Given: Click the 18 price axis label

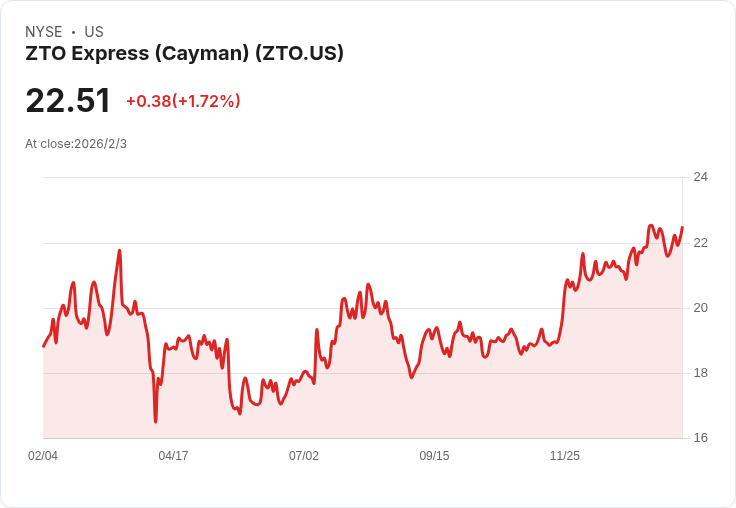Looking at the screenshot, I should tap(701, 373).
